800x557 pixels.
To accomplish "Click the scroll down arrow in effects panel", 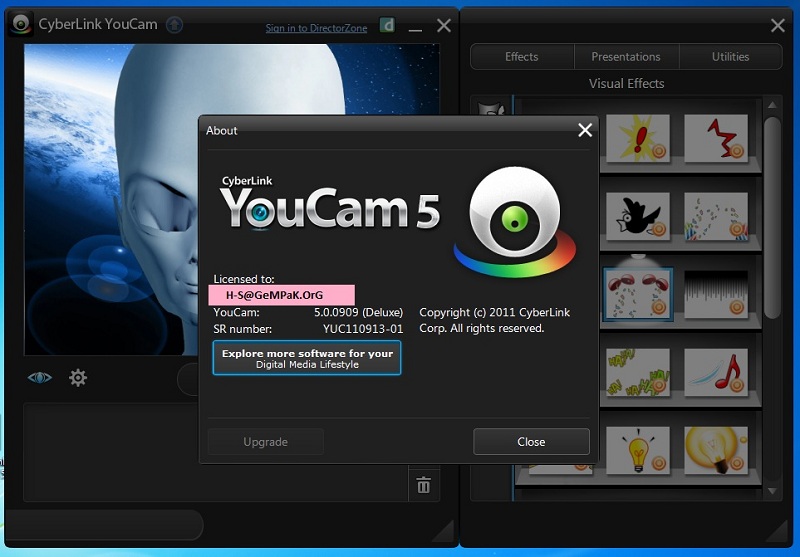I will pyautogui.click(x=772, y=491).
